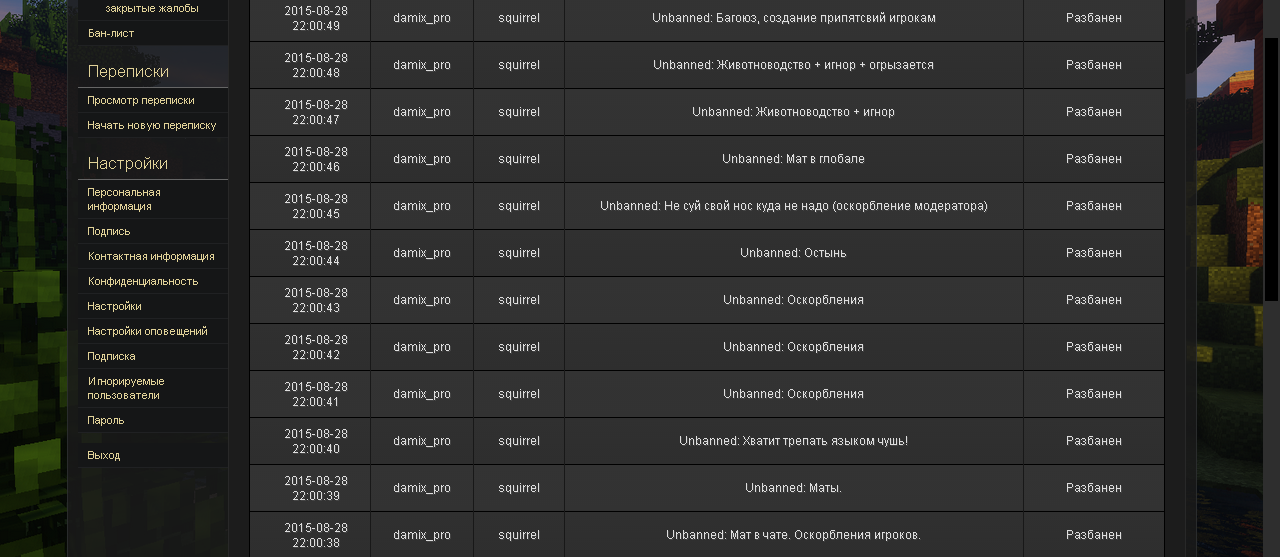This screenshot has width=1280, height=557.
Task: Click the Переписки section heading
Action: [x=128, y=71]
